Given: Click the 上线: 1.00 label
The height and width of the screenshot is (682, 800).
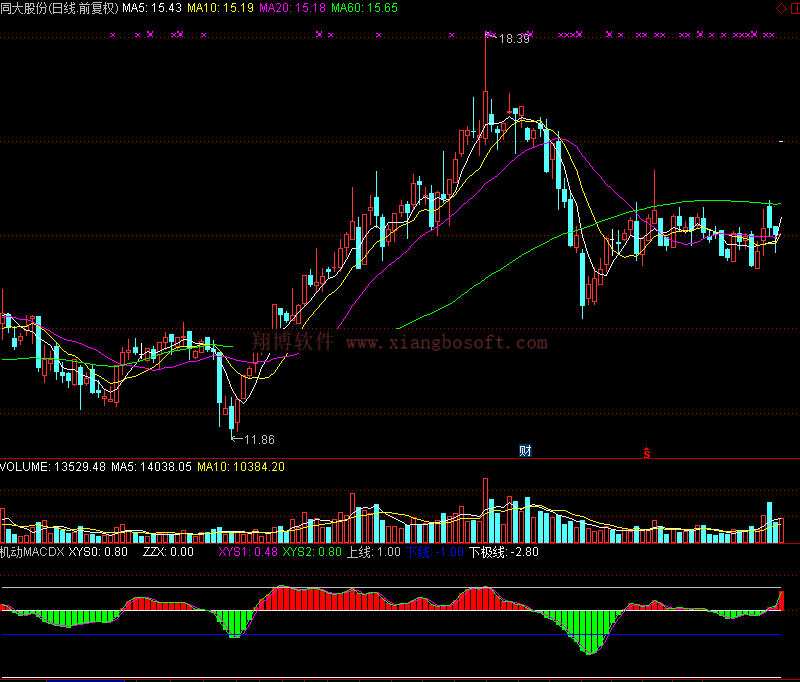Looking at the screenshot, I should pos(374,552).
